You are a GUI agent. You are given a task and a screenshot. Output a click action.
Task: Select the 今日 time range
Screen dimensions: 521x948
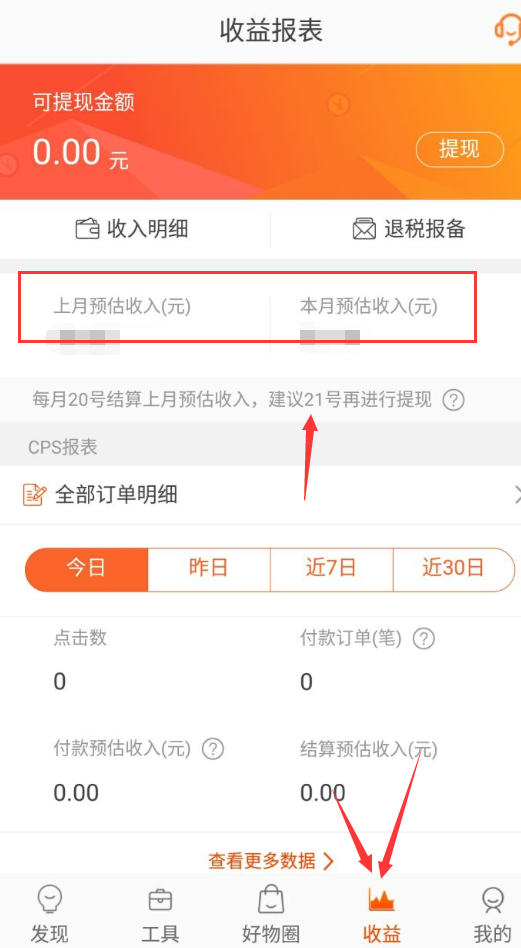(86, 570)
